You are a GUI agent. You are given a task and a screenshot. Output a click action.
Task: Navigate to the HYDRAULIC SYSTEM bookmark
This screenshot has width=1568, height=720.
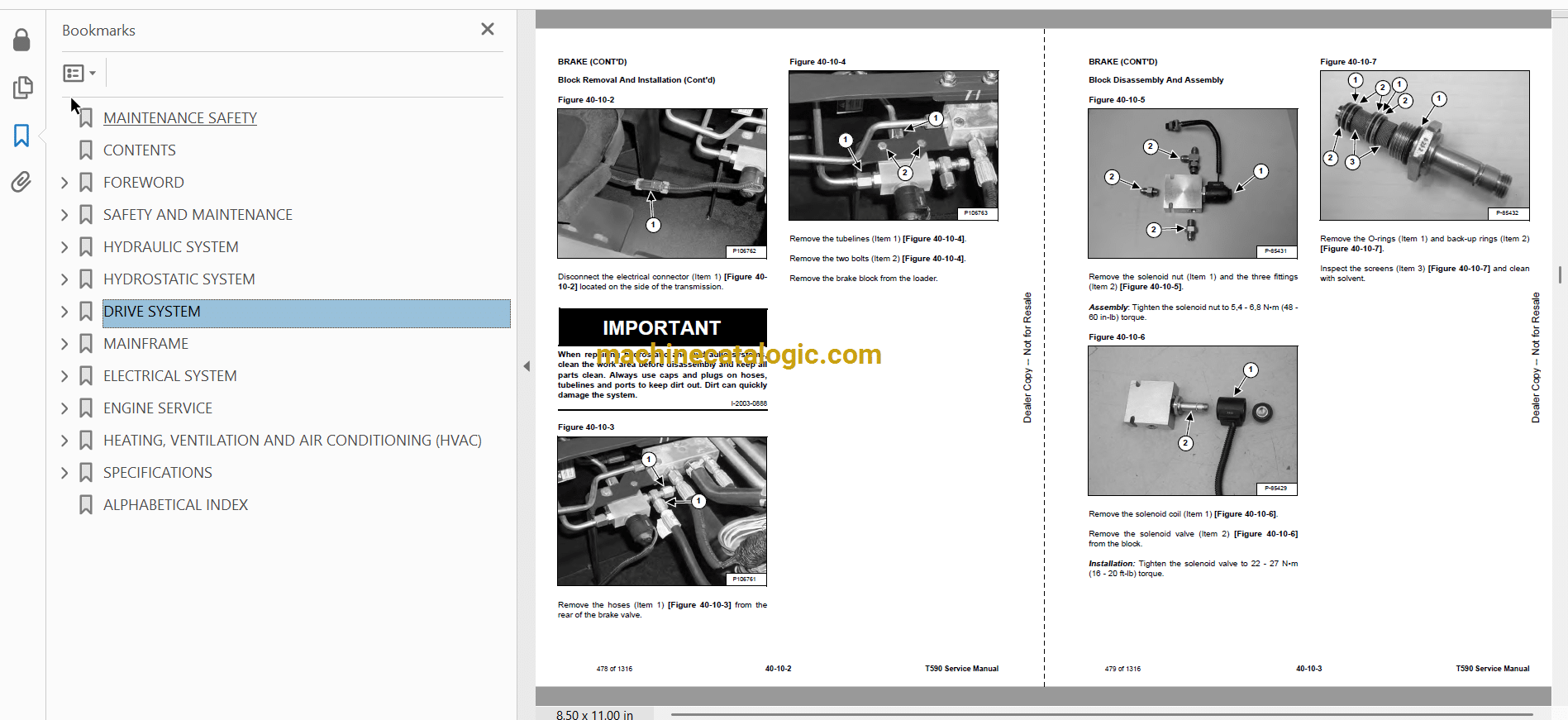[x=171, y=247]
